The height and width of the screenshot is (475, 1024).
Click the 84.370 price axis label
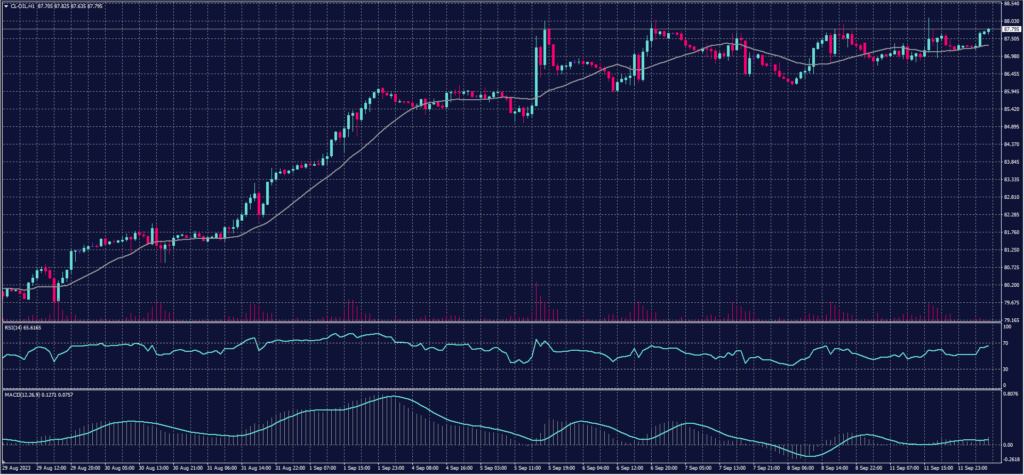[x=1010, y=144]
